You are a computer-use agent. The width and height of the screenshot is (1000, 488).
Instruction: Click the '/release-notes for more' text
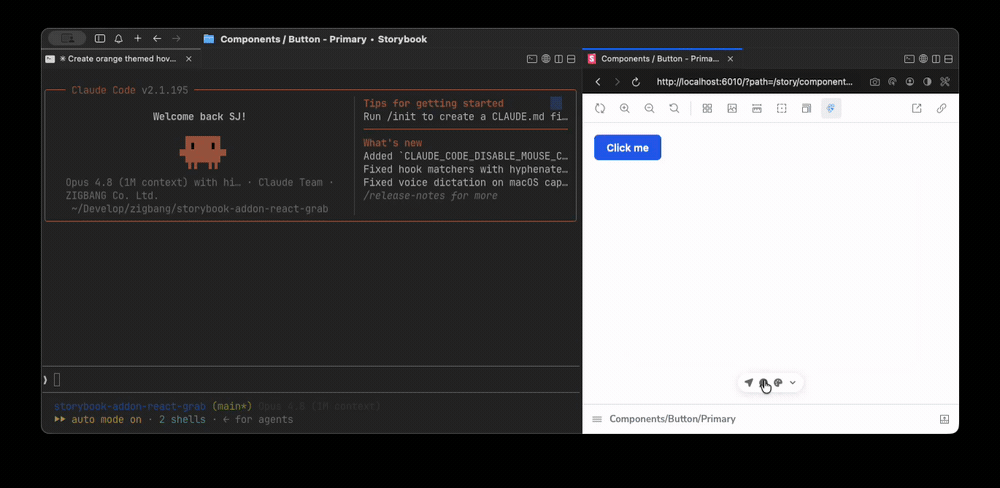[x=430, y=195]
